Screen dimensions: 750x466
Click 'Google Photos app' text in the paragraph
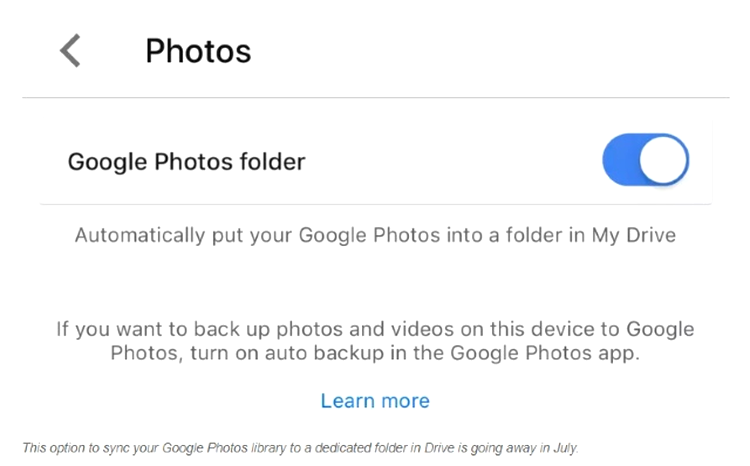(x=544, y=353)
